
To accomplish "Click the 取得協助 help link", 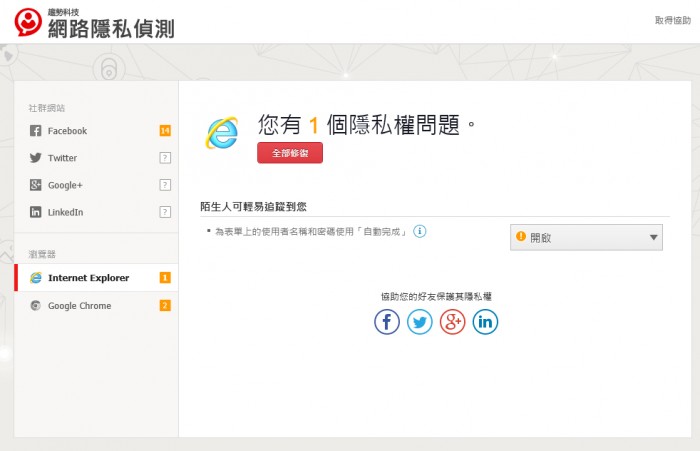I will (x=672, y=20).
